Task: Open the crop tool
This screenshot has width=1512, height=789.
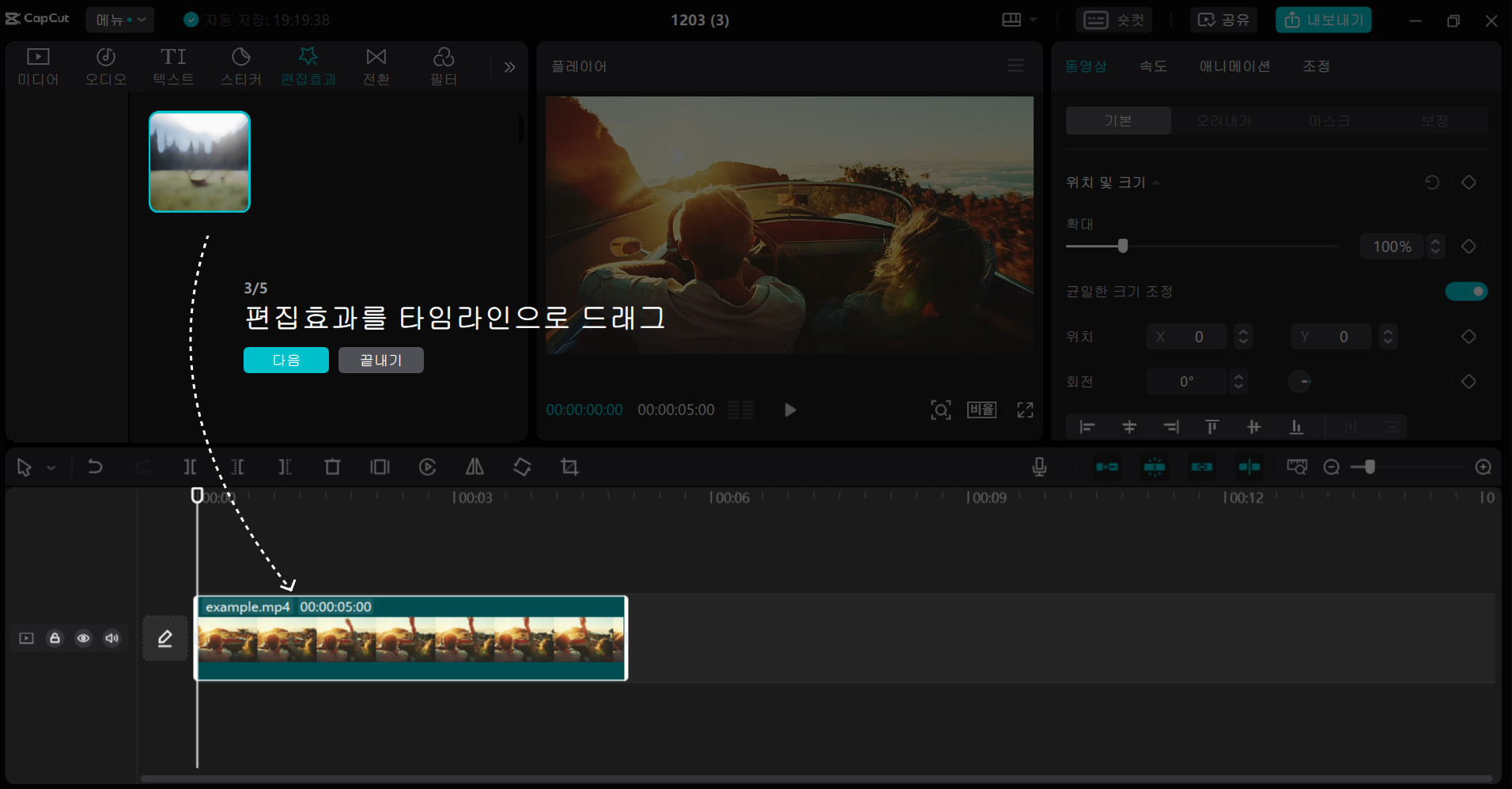Action: (x=569, y=466)
